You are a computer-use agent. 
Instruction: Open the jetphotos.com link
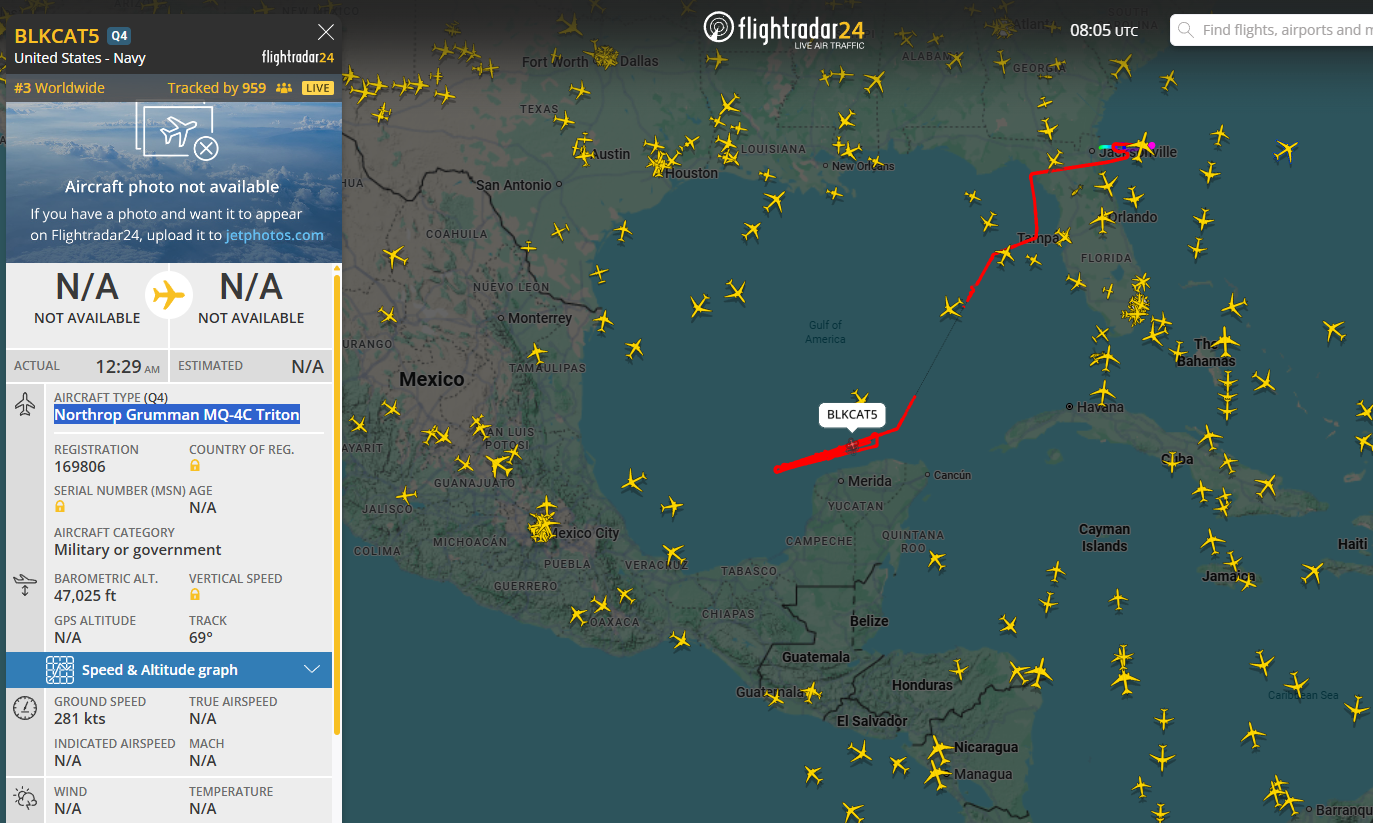(274, 235)
